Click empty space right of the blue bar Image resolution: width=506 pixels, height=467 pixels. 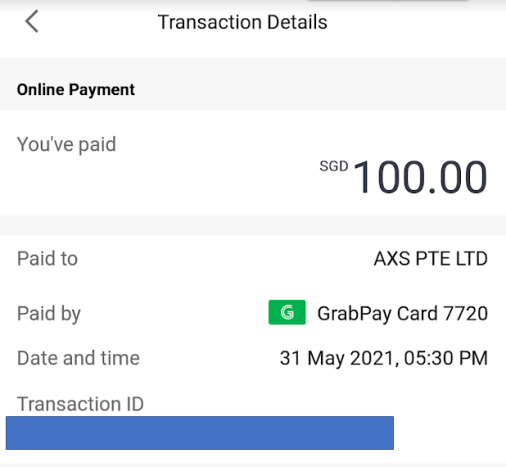(x=450, y=433)
